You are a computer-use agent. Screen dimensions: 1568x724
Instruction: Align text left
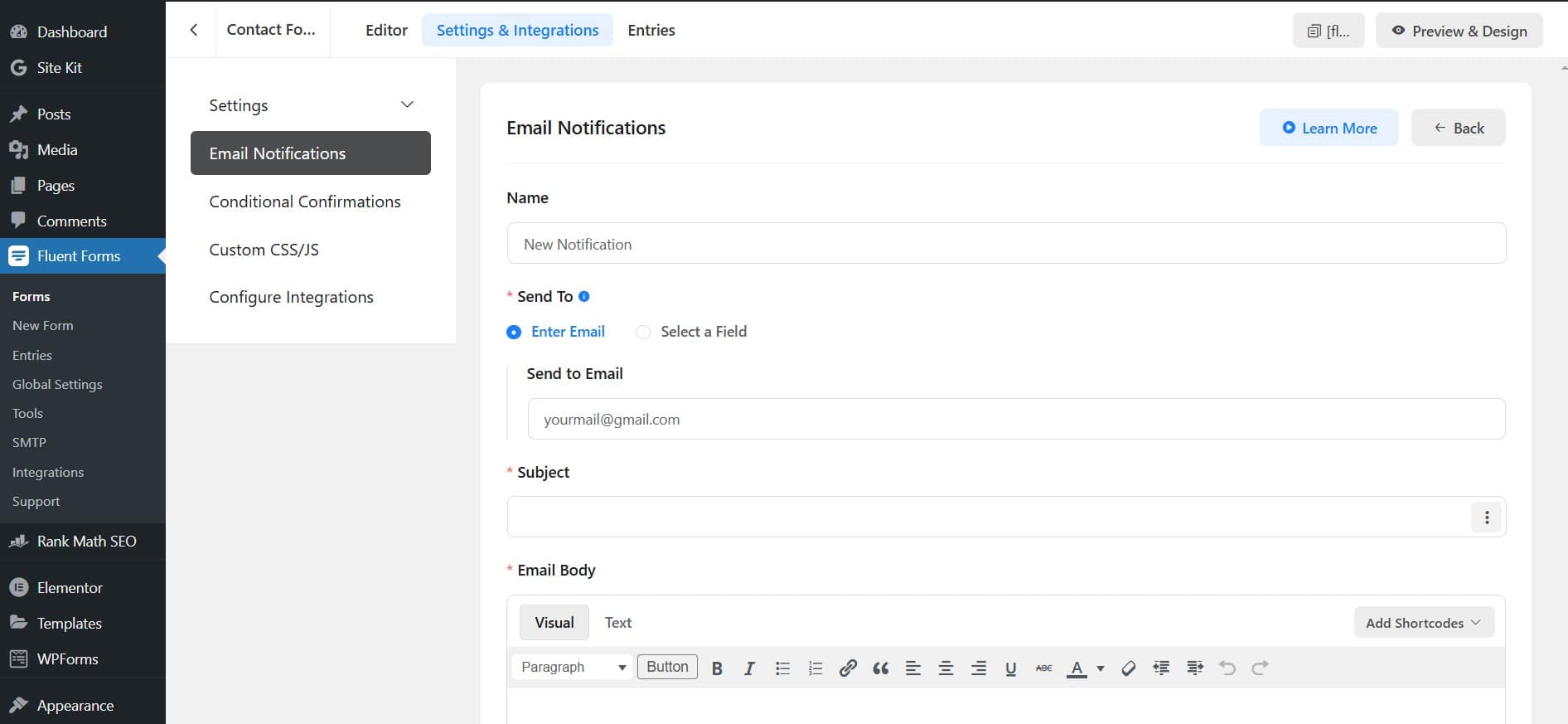(913, 668)
